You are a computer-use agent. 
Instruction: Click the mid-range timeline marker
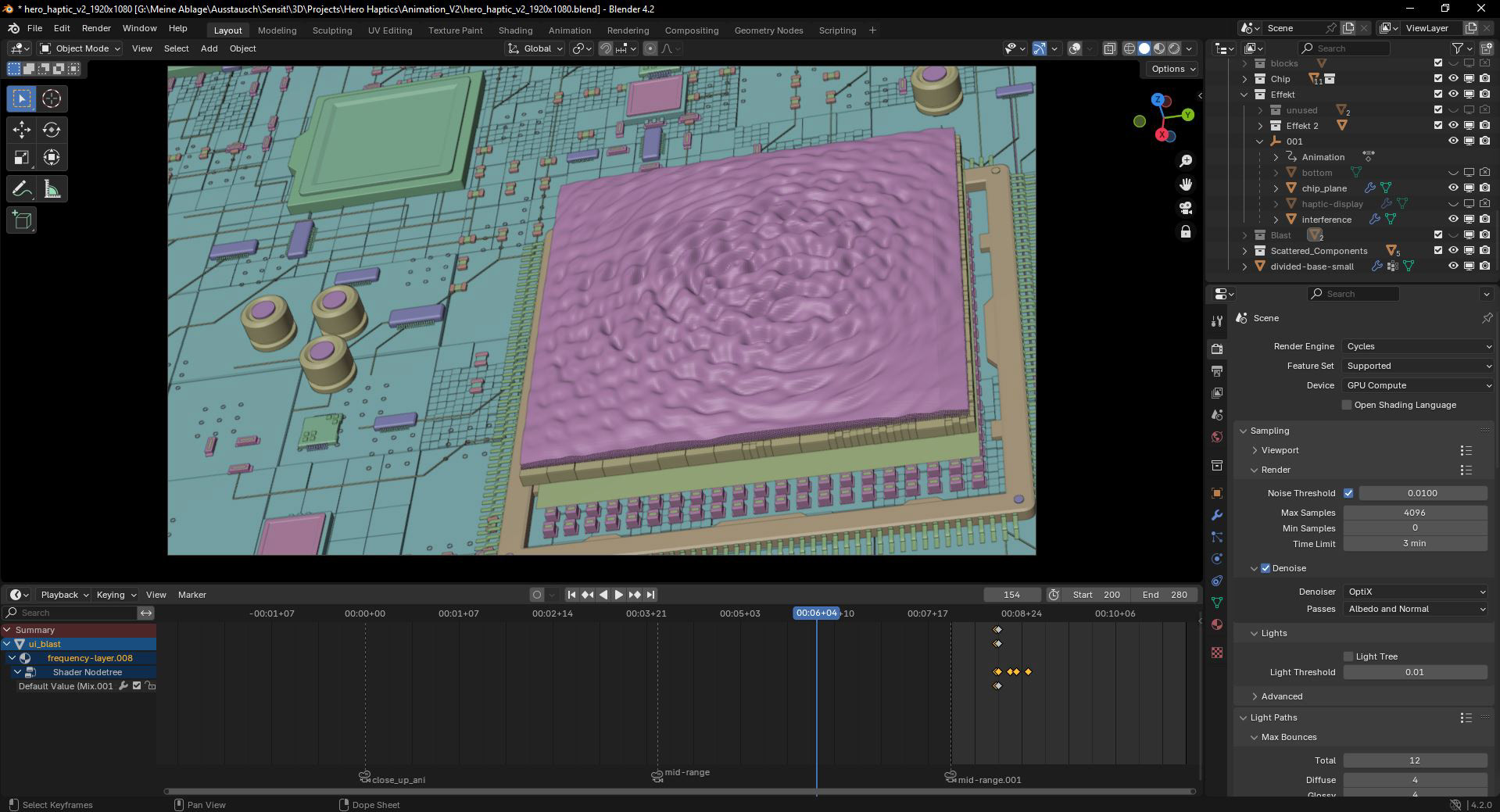[x=657, y=775]
